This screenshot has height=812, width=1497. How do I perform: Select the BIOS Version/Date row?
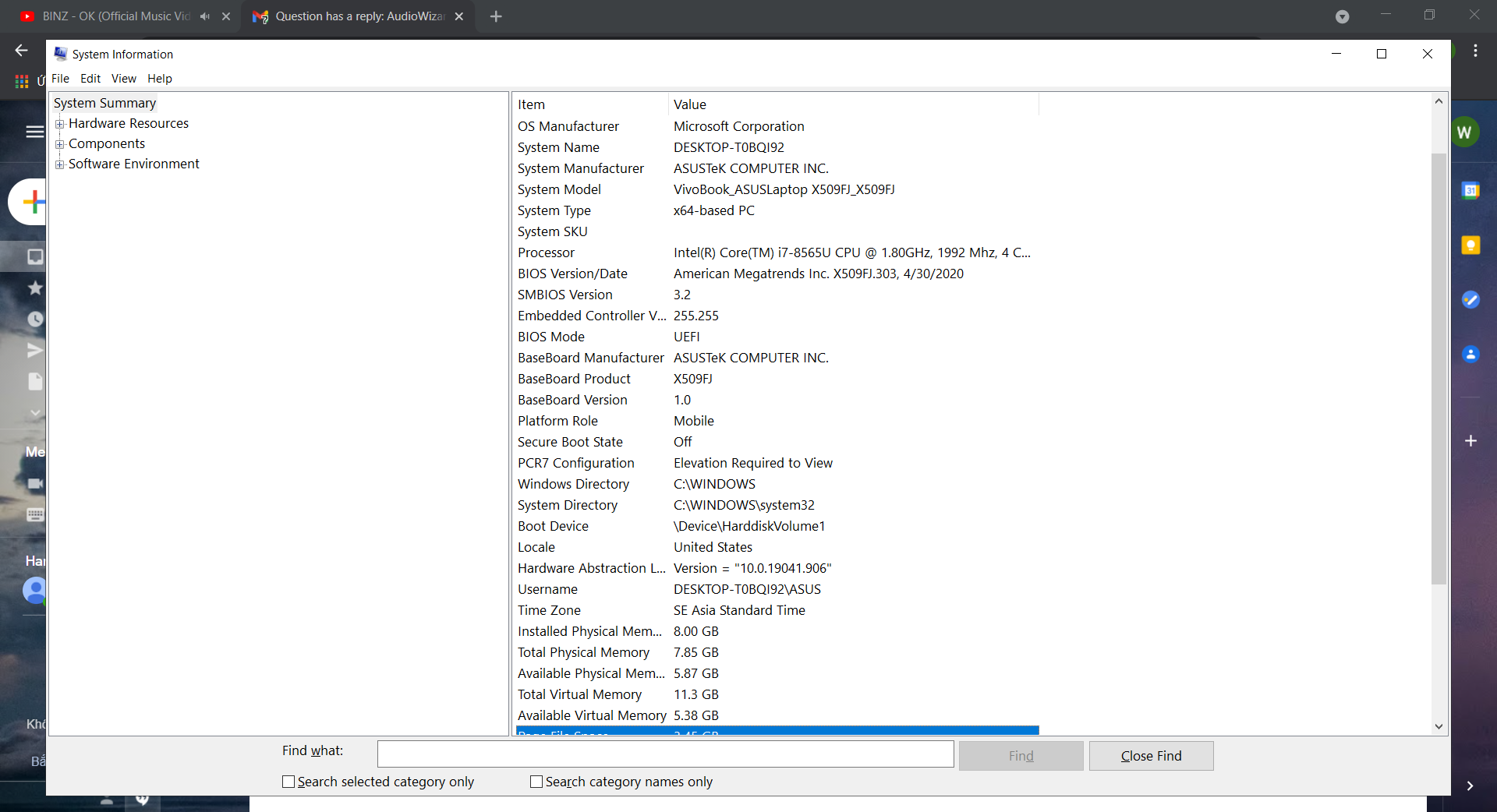click(777, 274)
